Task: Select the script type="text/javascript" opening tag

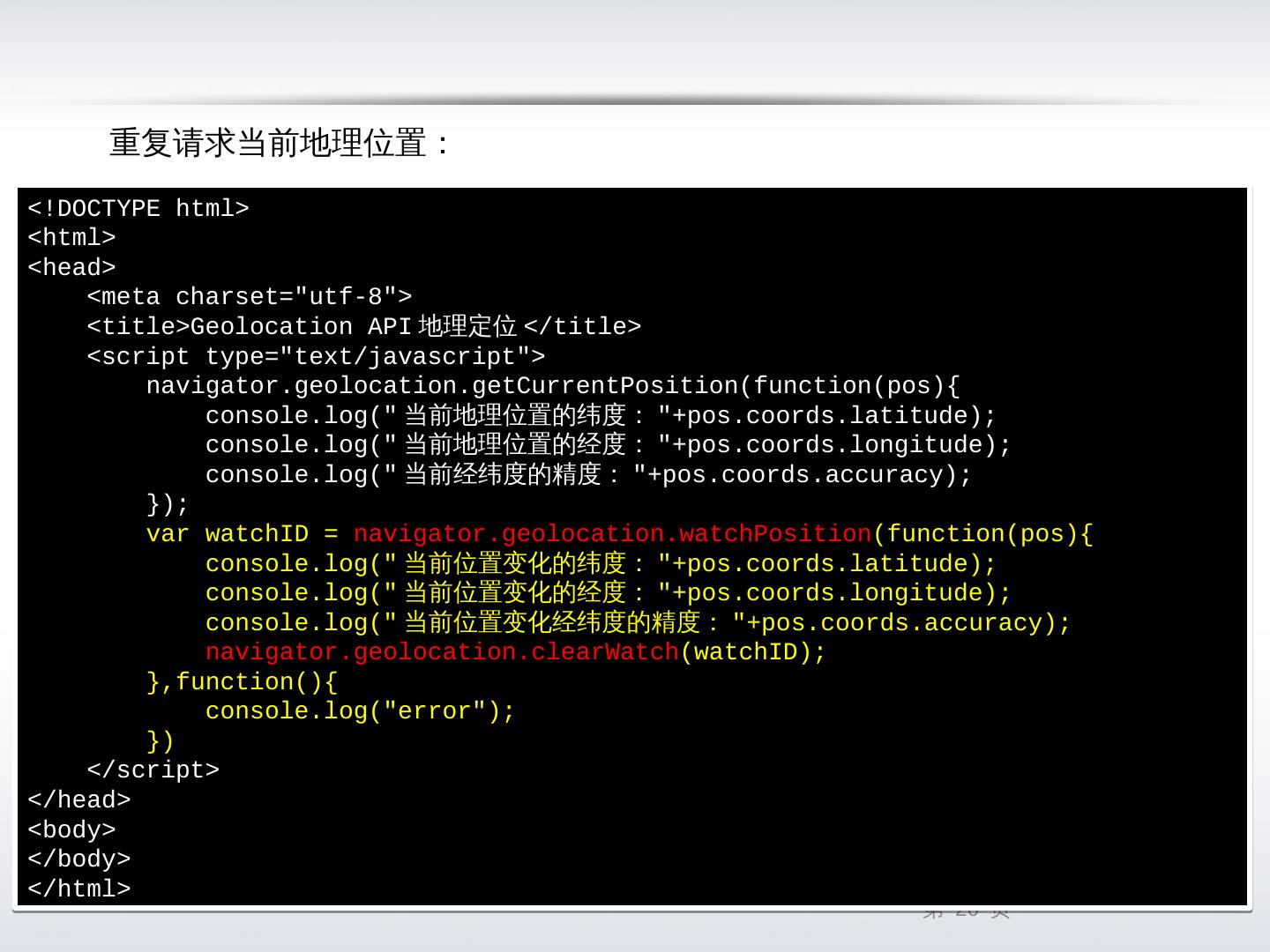Action: tap(317, 357)
